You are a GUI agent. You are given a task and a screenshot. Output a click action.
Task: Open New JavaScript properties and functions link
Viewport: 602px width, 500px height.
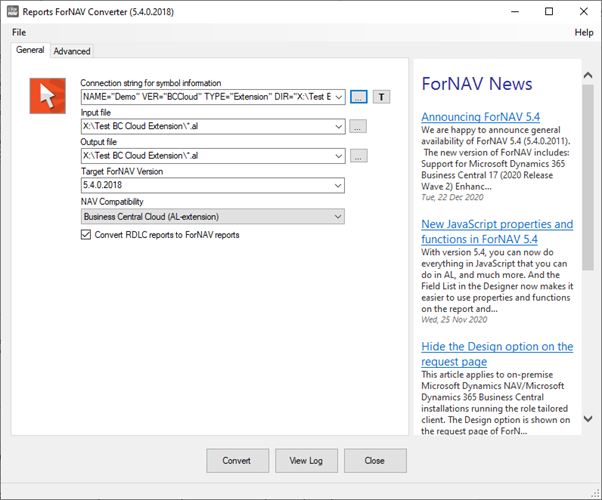point(497,232)
